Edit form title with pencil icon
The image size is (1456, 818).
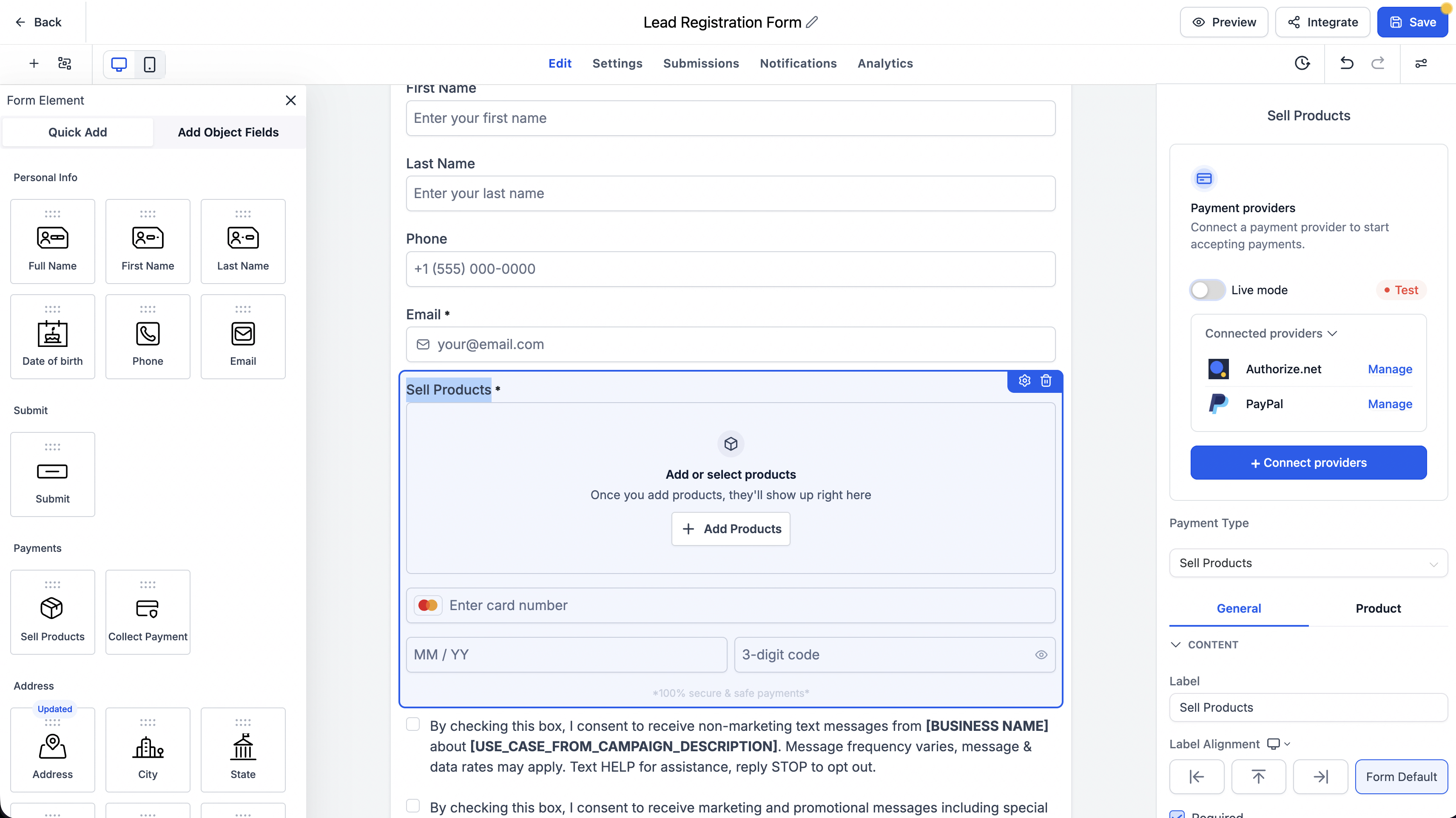(x=812, y=22)
